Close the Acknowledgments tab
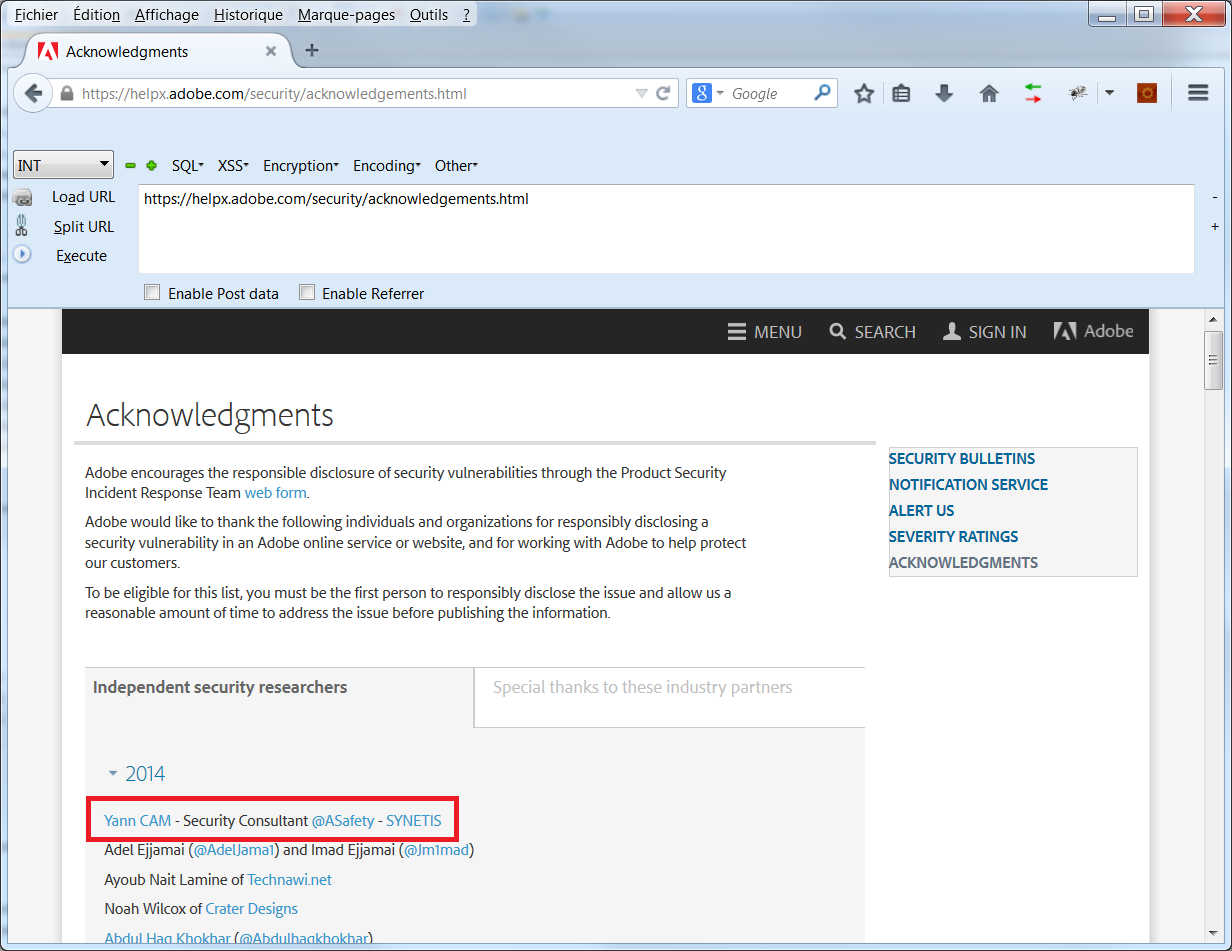The image size is (1232, 951). (271, 51)
